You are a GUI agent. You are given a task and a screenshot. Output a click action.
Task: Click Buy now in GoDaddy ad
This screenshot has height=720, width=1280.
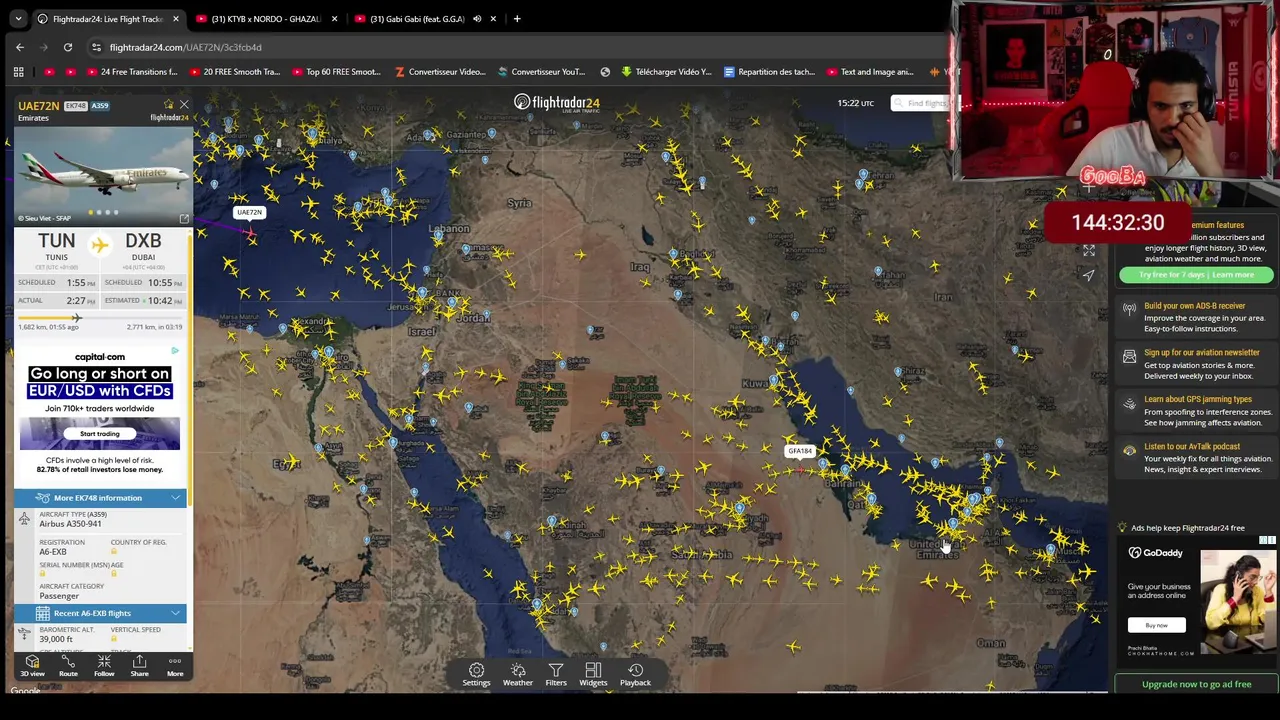click(x=1156, y=625)
